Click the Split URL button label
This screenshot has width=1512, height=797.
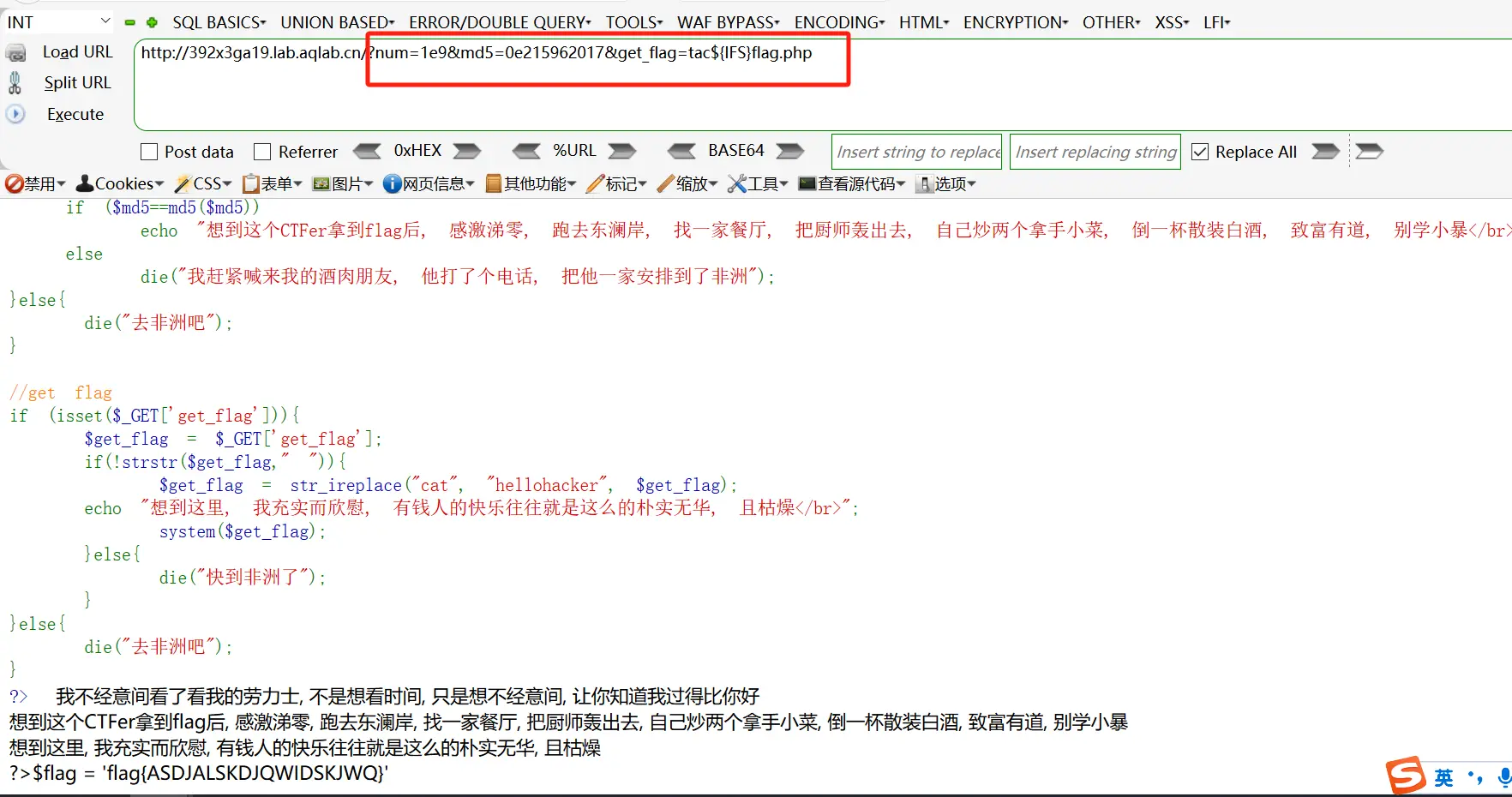point(77,83)
